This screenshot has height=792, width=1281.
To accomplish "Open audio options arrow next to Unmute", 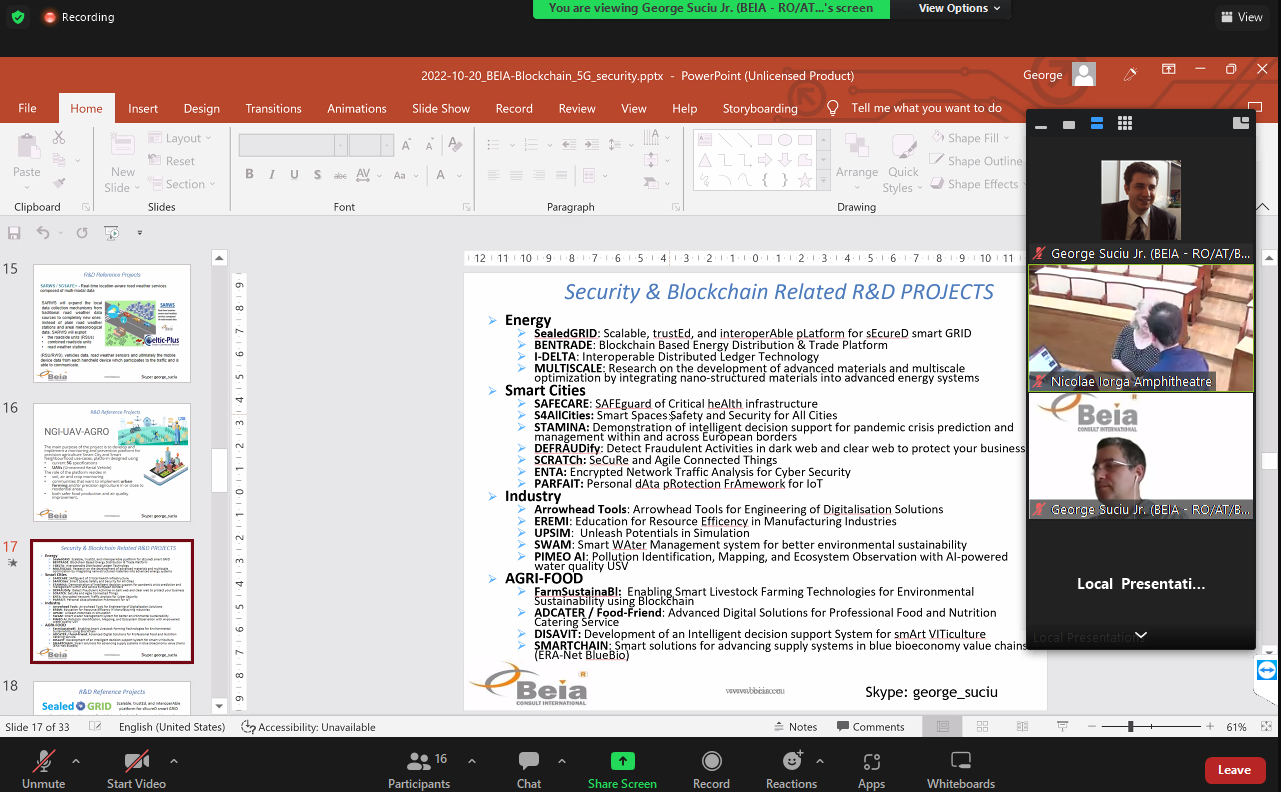I will (78, 760).
